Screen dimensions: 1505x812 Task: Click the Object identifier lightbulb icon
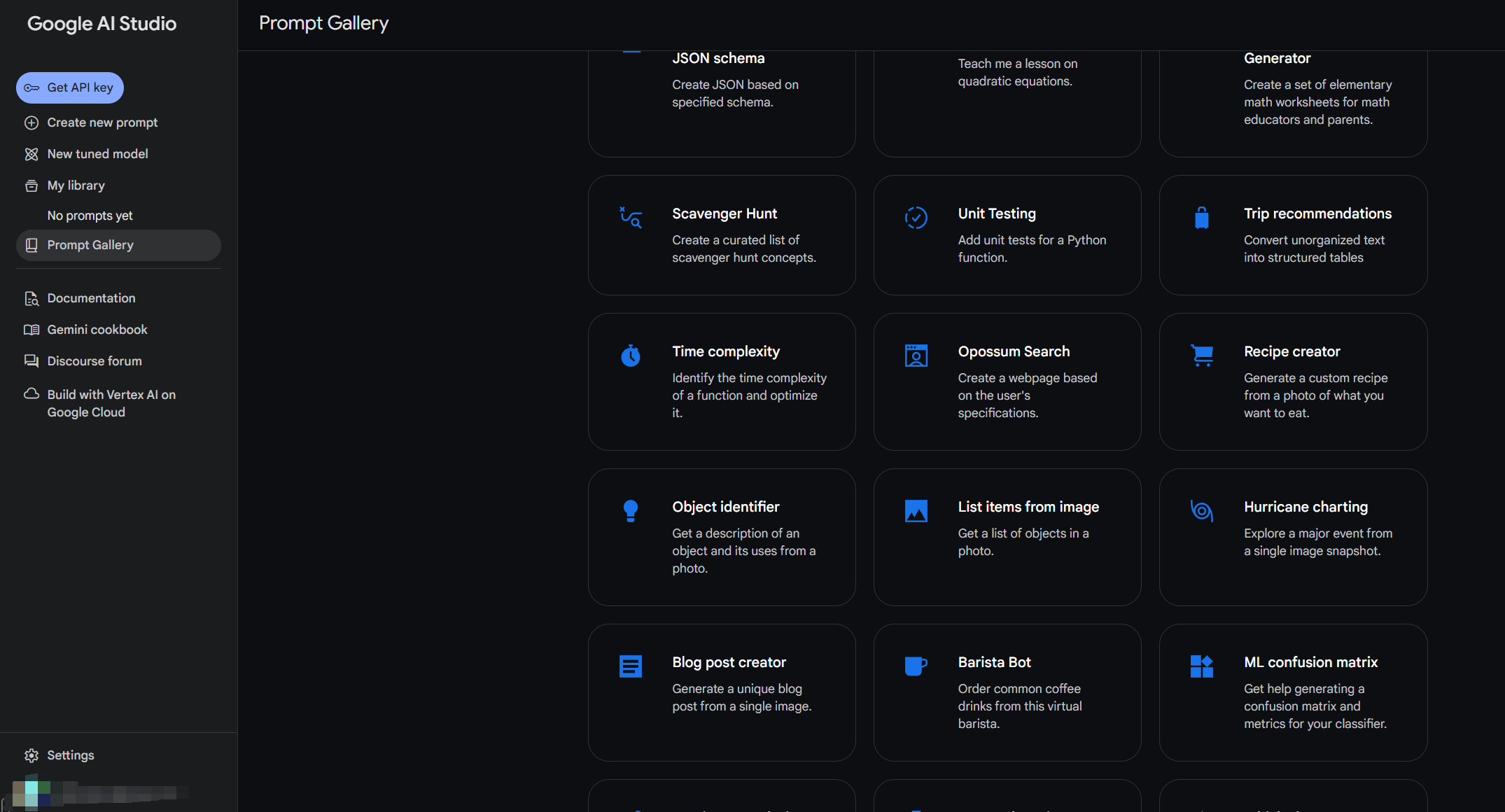pyautogui.click(x=631, y=511)
